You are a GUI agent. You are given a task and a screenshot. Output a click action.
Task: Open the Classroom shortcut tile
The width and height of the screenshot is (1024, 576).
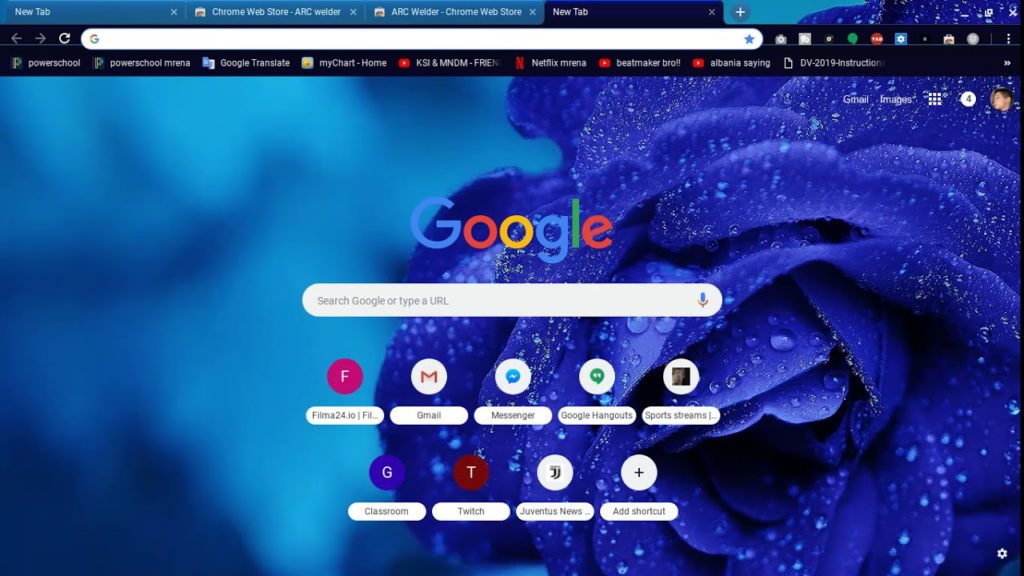coord(387,487)
